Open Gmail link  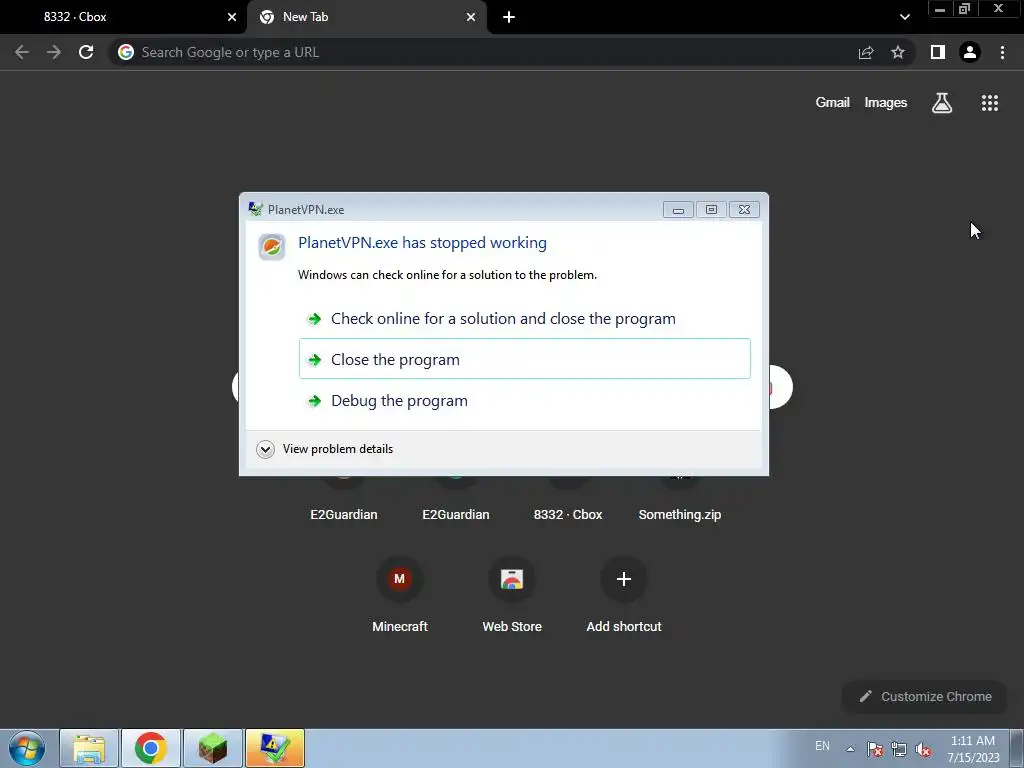(x=832, y=103)
